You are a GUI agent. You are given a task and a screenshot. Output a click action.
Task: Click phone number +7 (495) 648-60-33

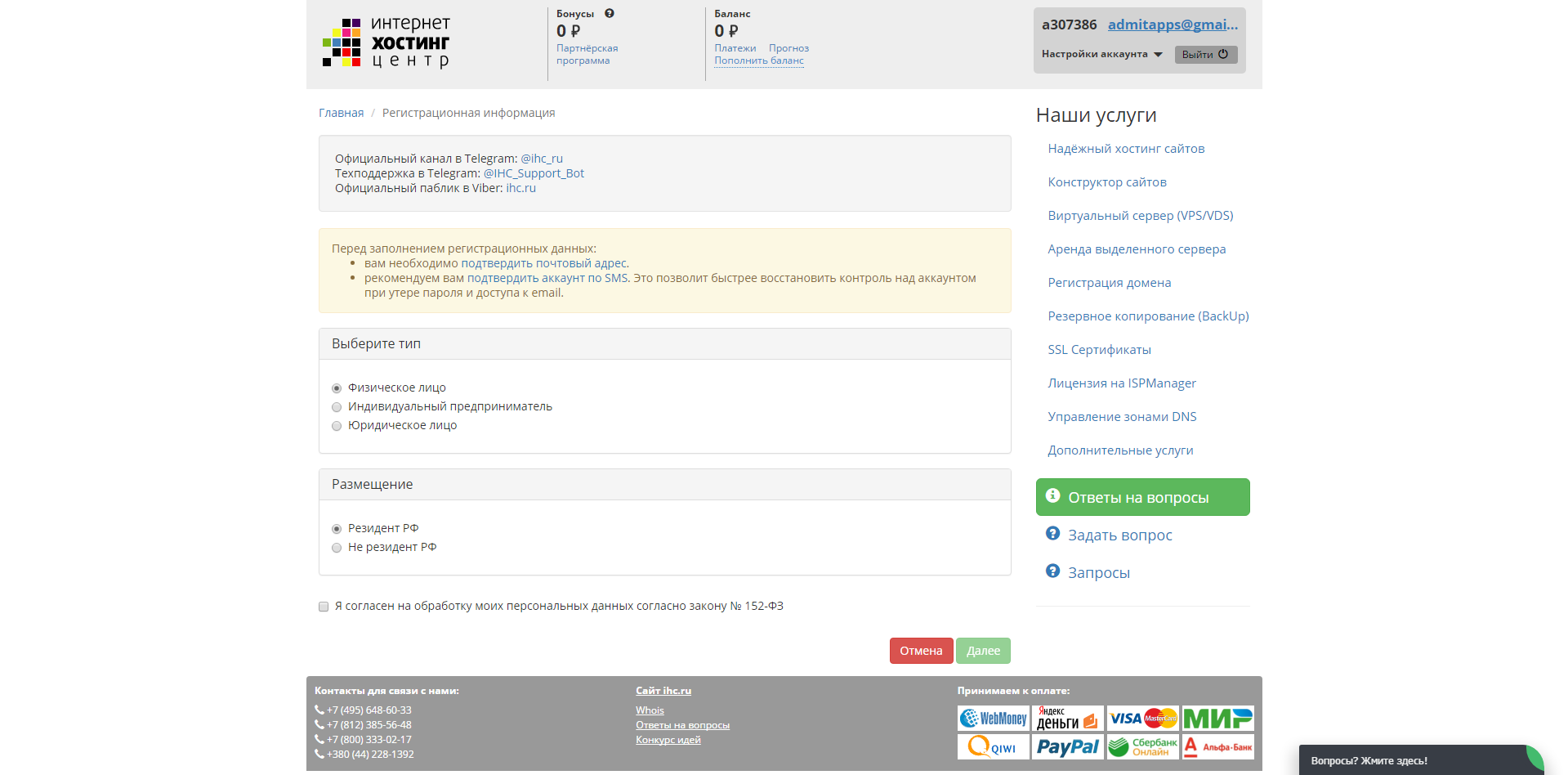coord(369,710)
